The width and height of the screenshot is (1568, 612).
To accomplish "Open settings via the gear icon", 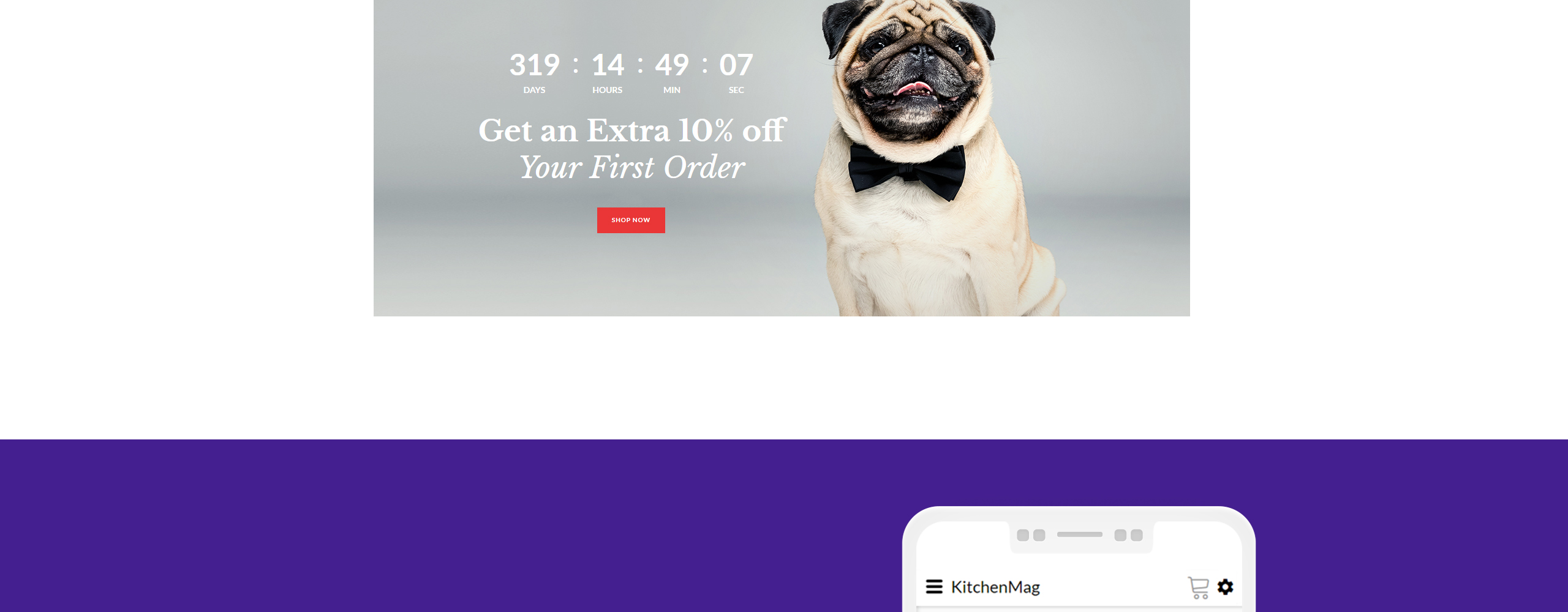I will (1225, 587).
